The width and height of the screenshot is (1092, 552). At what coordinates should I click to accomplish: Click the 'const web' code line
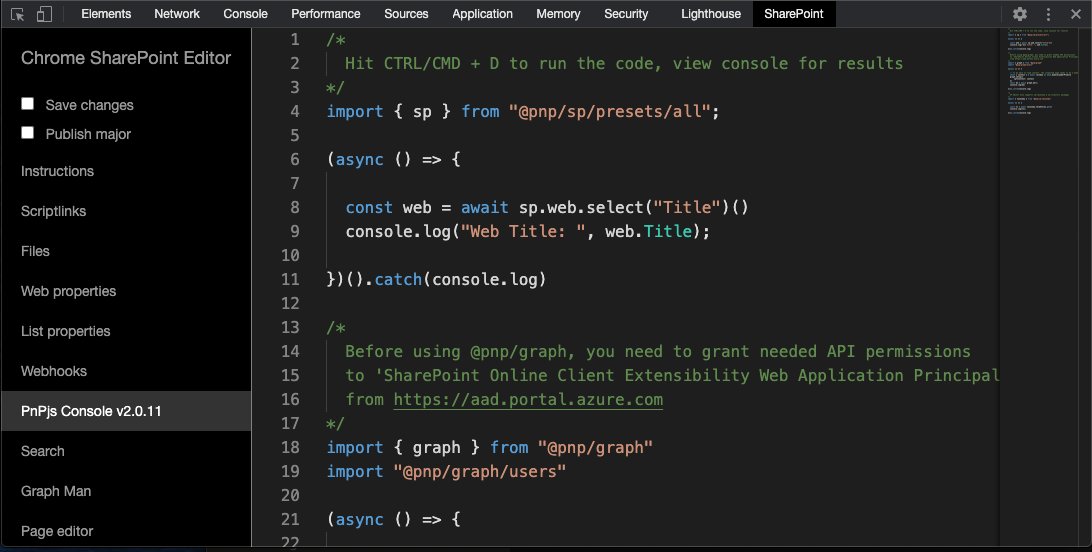(x=547, y=207)
